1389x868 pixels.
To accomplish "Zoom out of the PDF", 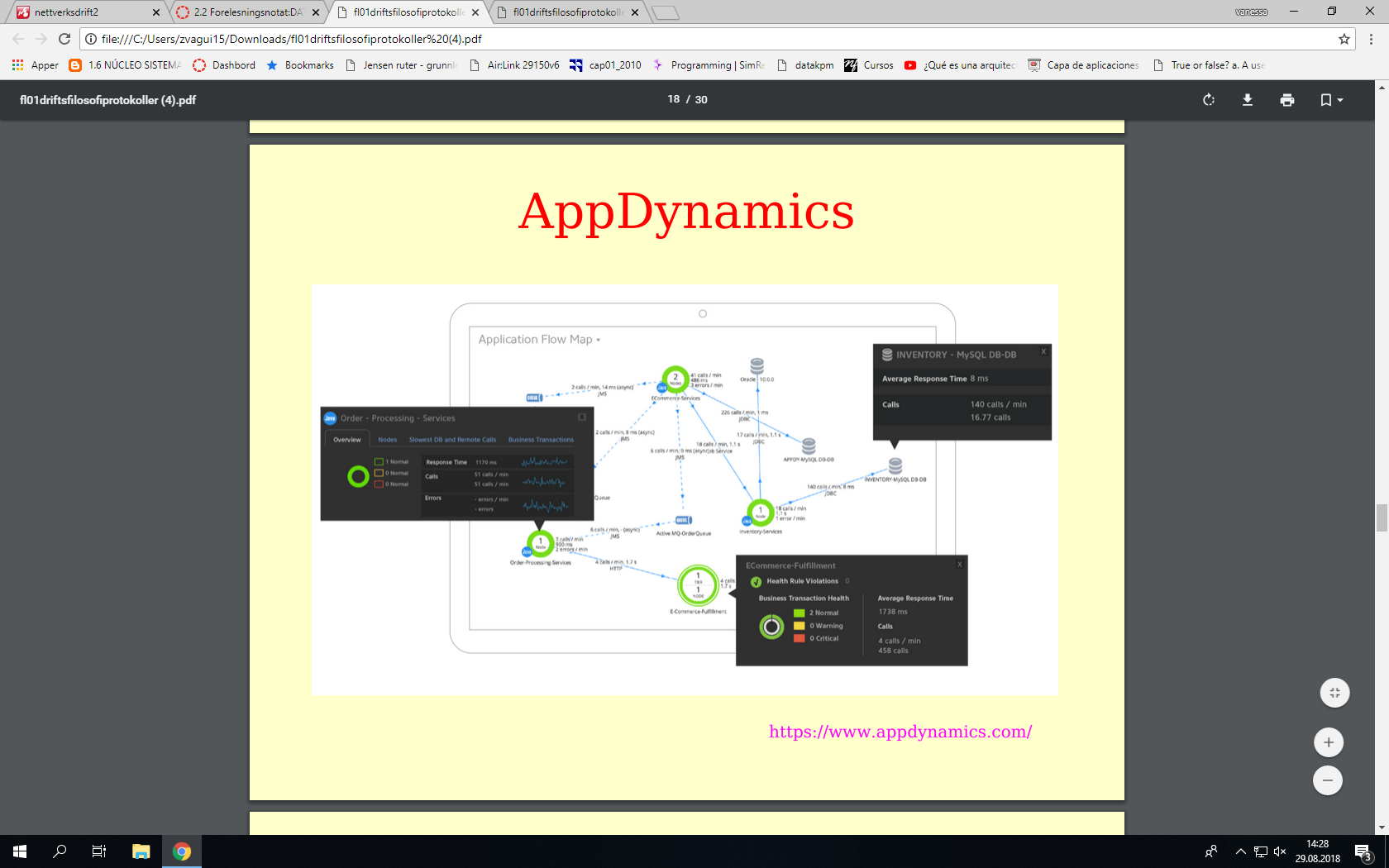I will pos(1328,780).
